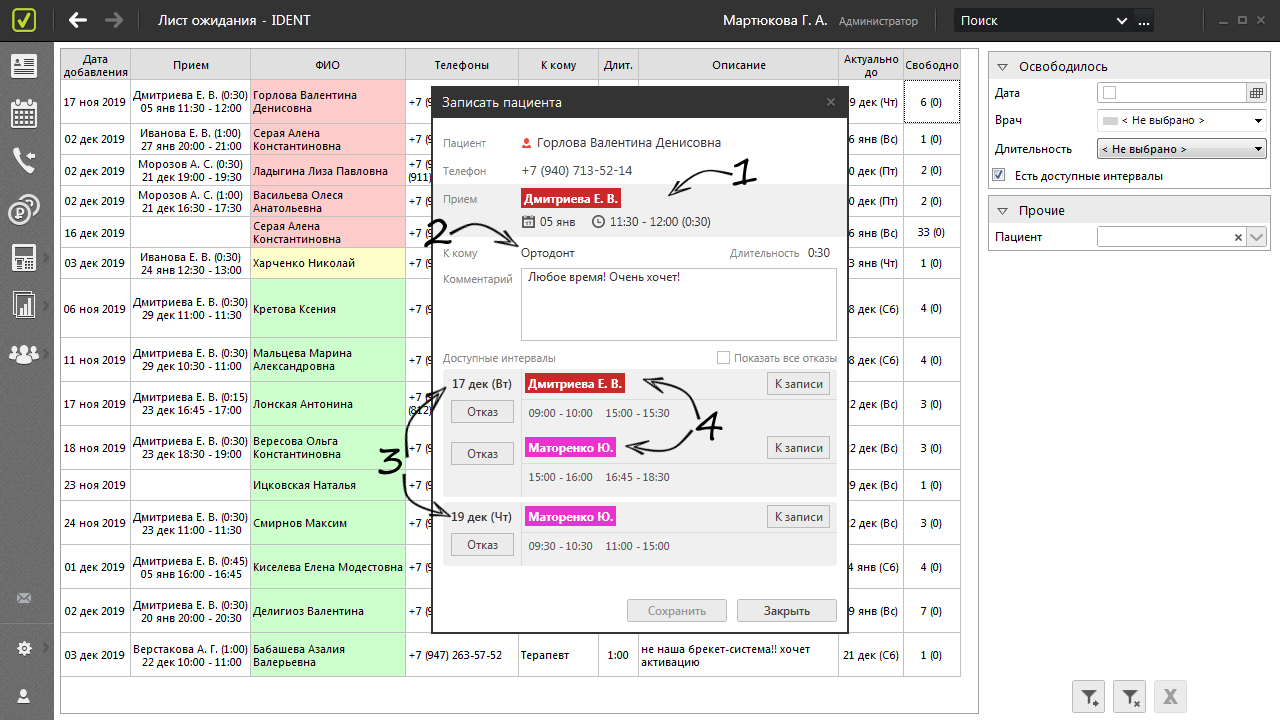Click the Сохранить button
Screen dimensions: 1280x720
[x=677, y=611]
